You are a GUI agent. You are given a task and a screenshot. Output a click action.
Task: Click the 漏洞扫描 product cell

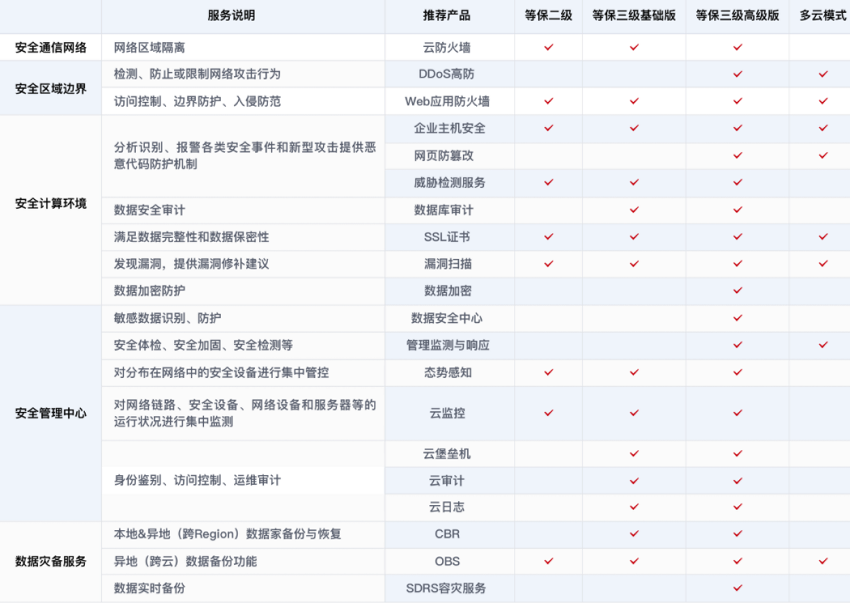click(x=448, y=264)
